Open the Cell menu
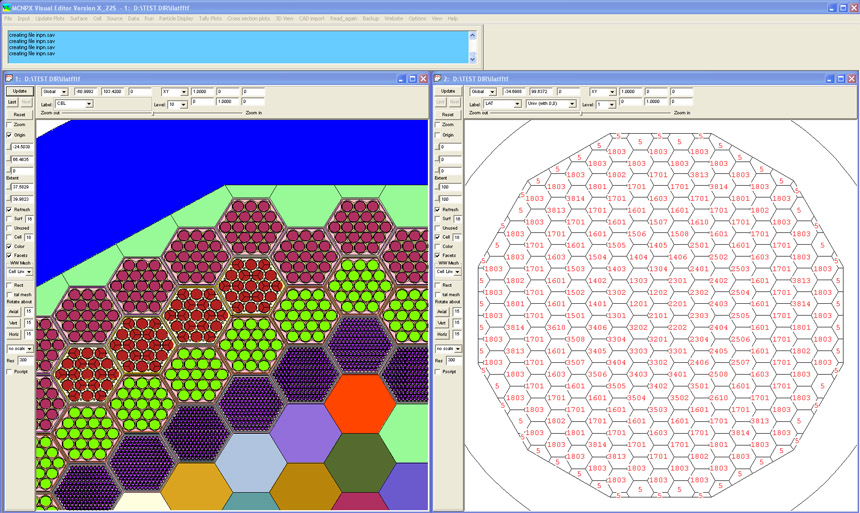The width and height of the screenshot is (860, 513). (97, 18)
